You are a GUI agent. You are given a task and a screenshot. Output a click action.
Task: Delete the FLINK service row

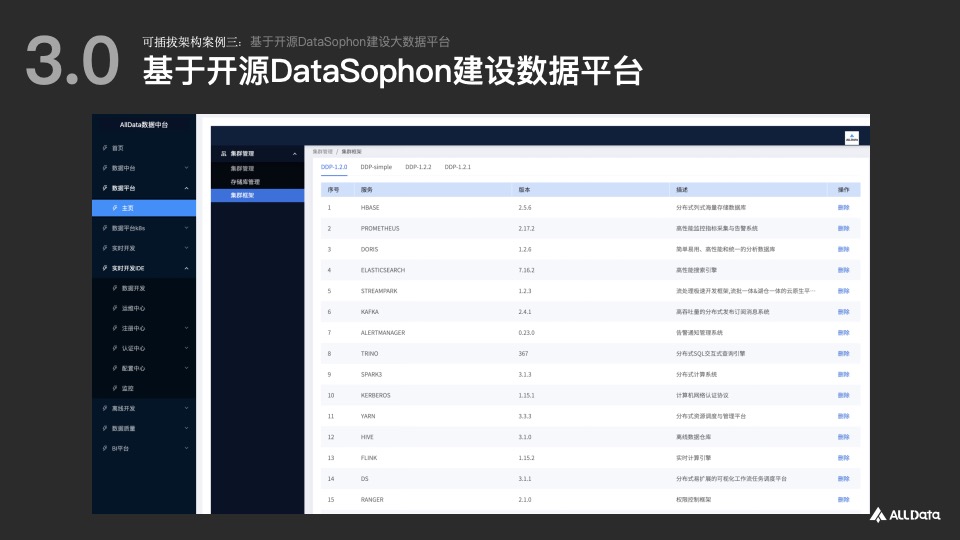pos(843,458)
